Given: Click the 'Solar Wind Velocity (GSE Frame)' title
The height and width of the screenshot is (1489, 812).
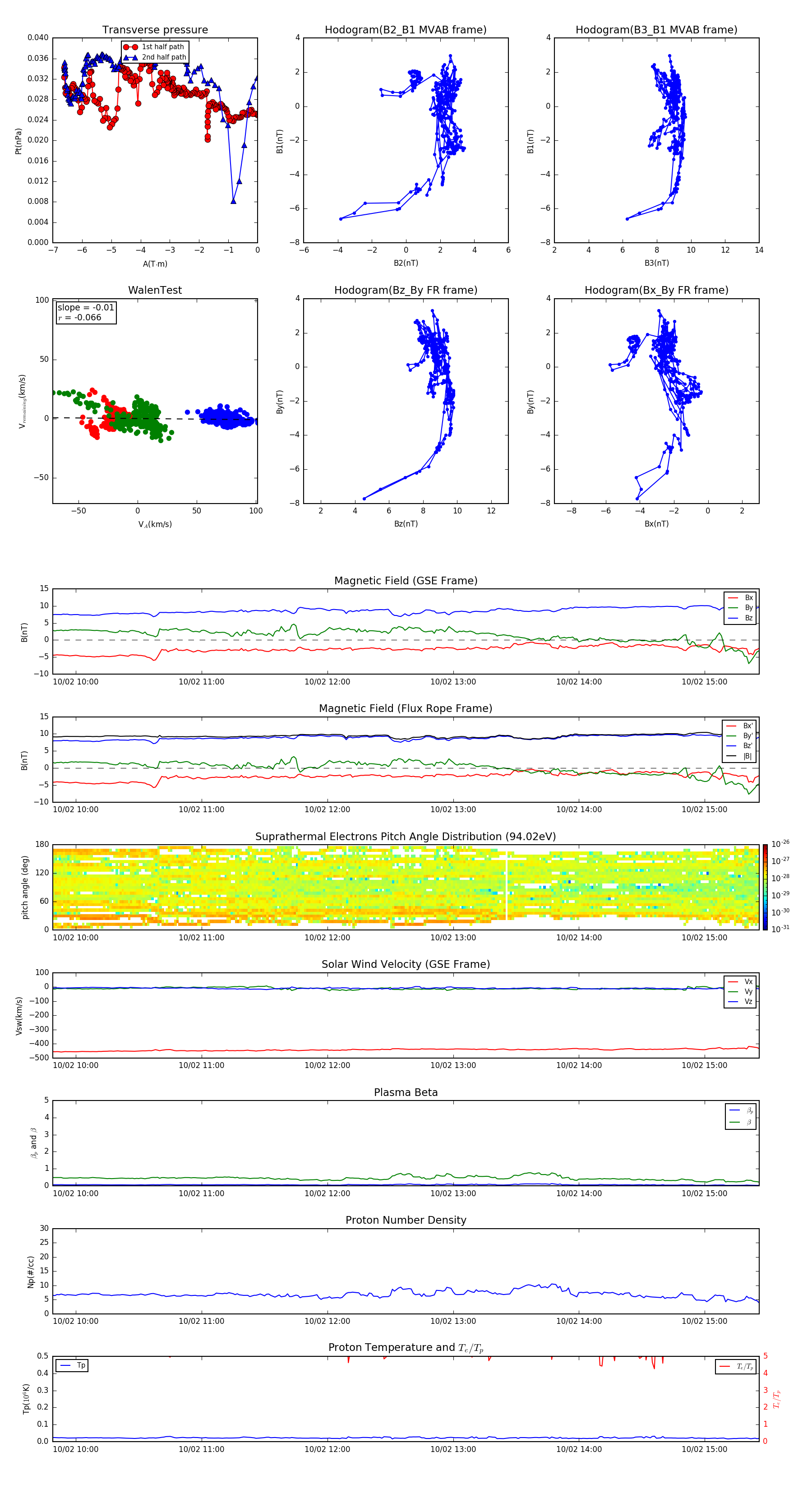Looking at the screenshot, I should click(x=406, y=964).
